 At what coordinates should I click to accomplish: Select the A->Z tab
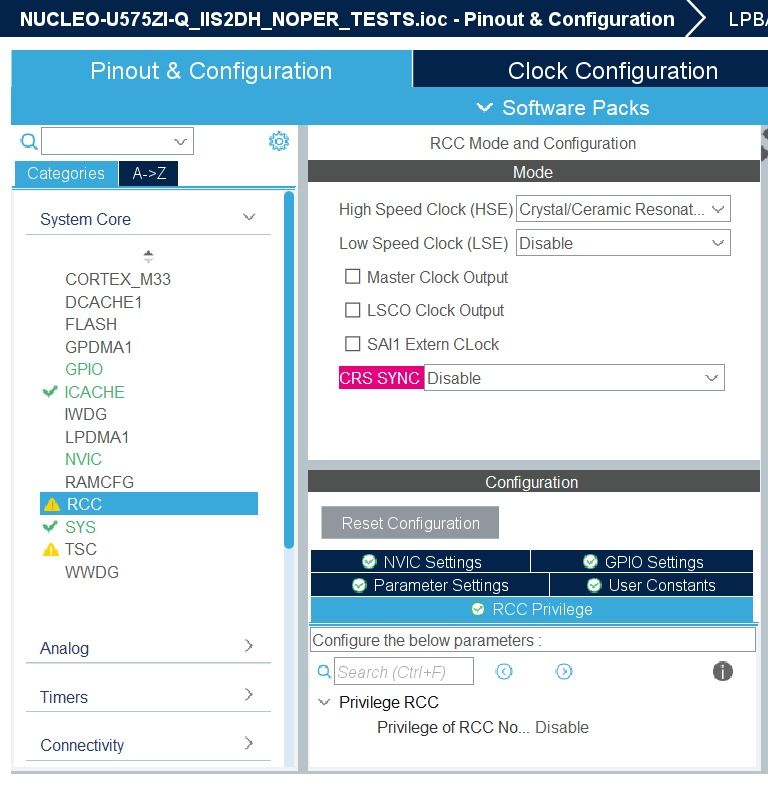[x=149, y=173]
